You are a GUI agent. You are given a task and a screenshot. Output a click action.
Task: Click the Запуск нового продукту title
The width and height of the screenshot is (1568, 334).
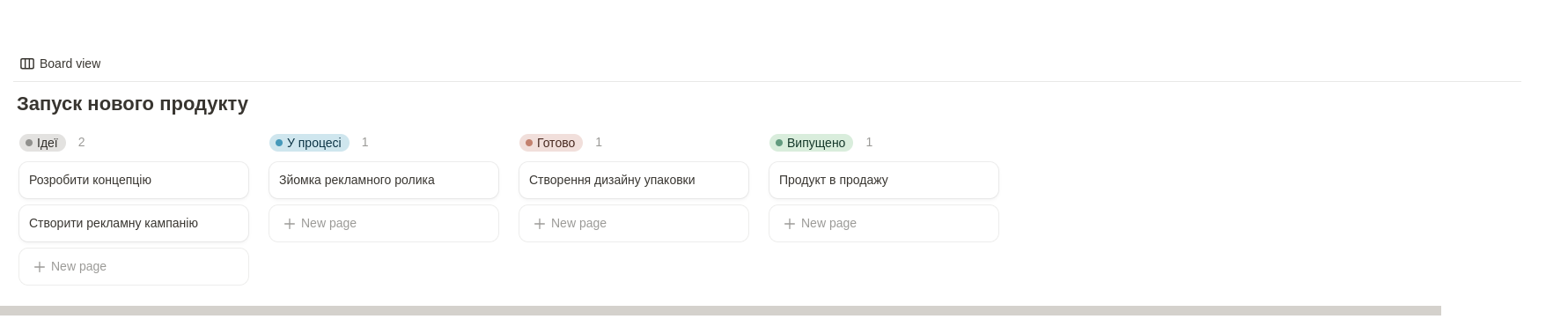pos(132,104)
